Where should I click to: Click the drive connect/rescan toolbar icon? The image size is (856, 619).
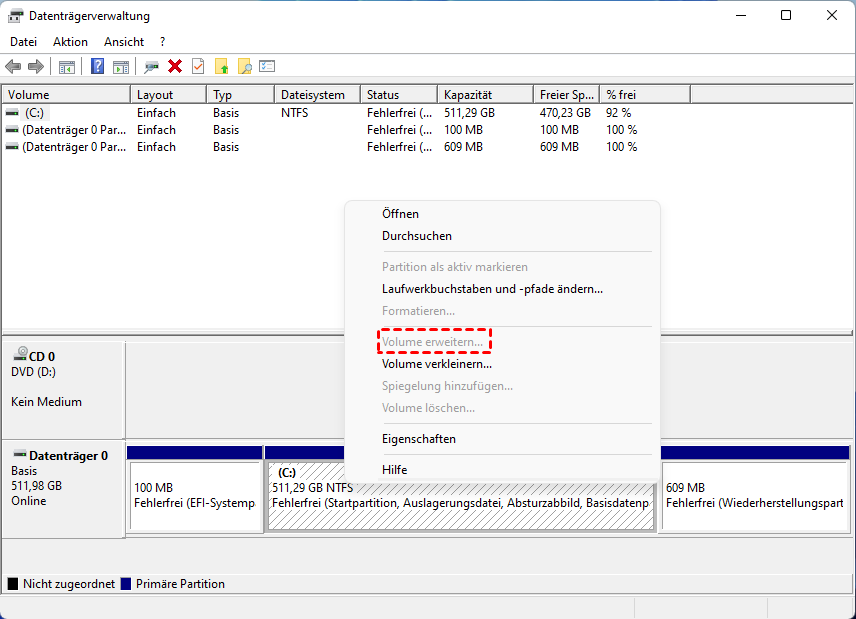151,67
